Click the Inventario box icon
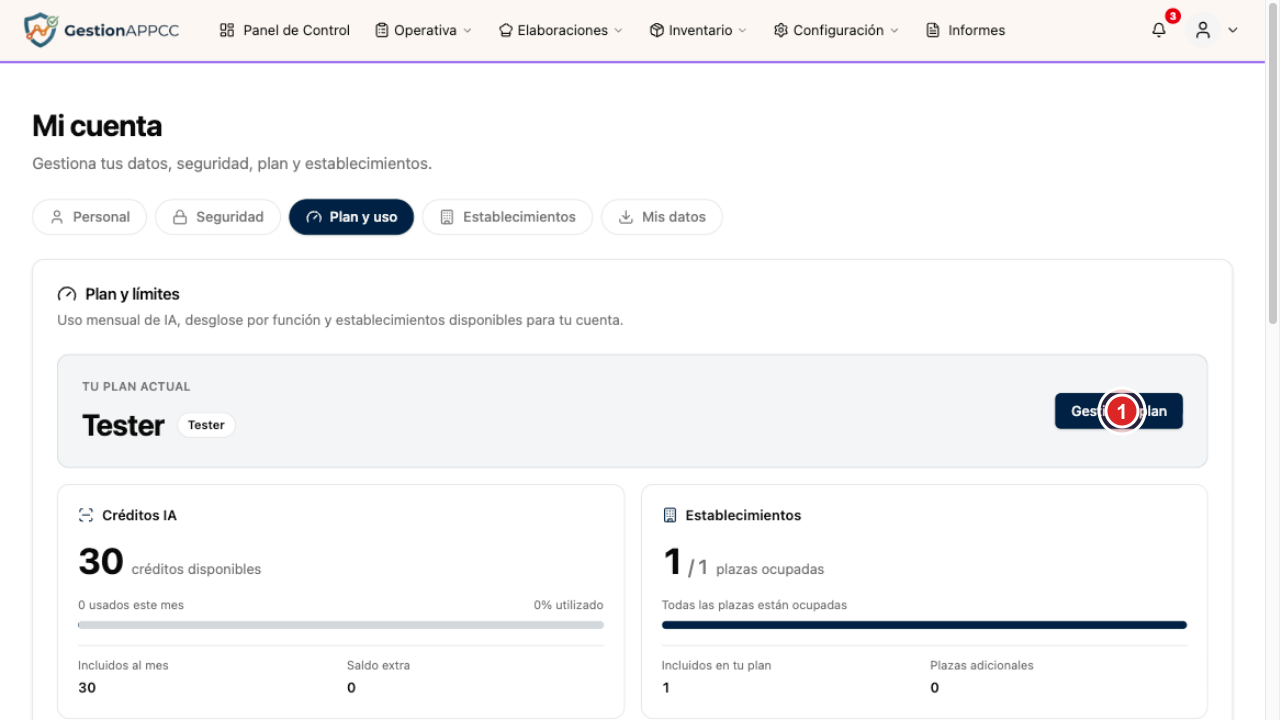Screen dimensions: 1280x720 [x=657, y=30]
